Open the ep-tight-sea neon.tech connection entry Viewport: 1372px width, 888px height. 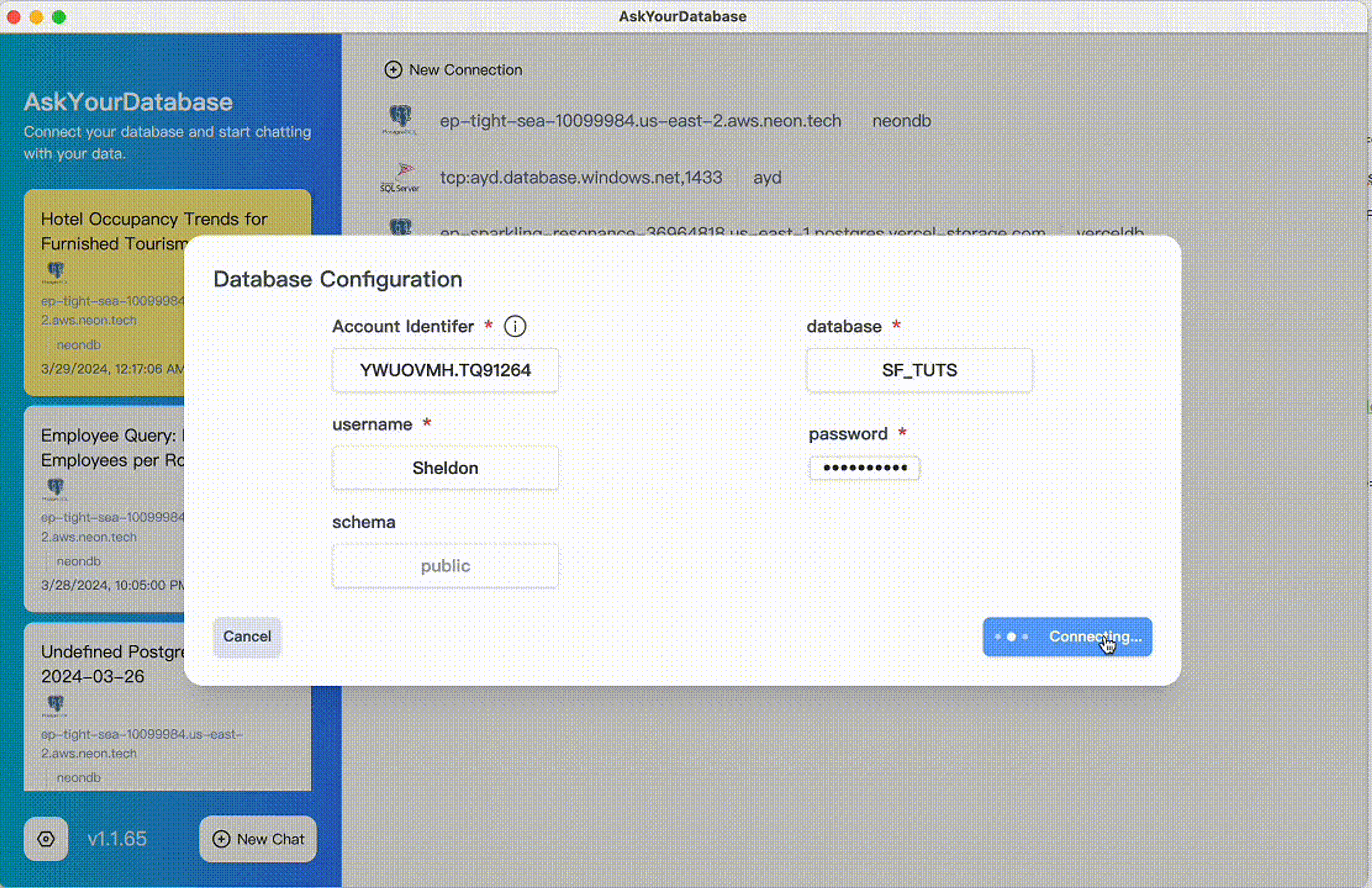[640, 121]
